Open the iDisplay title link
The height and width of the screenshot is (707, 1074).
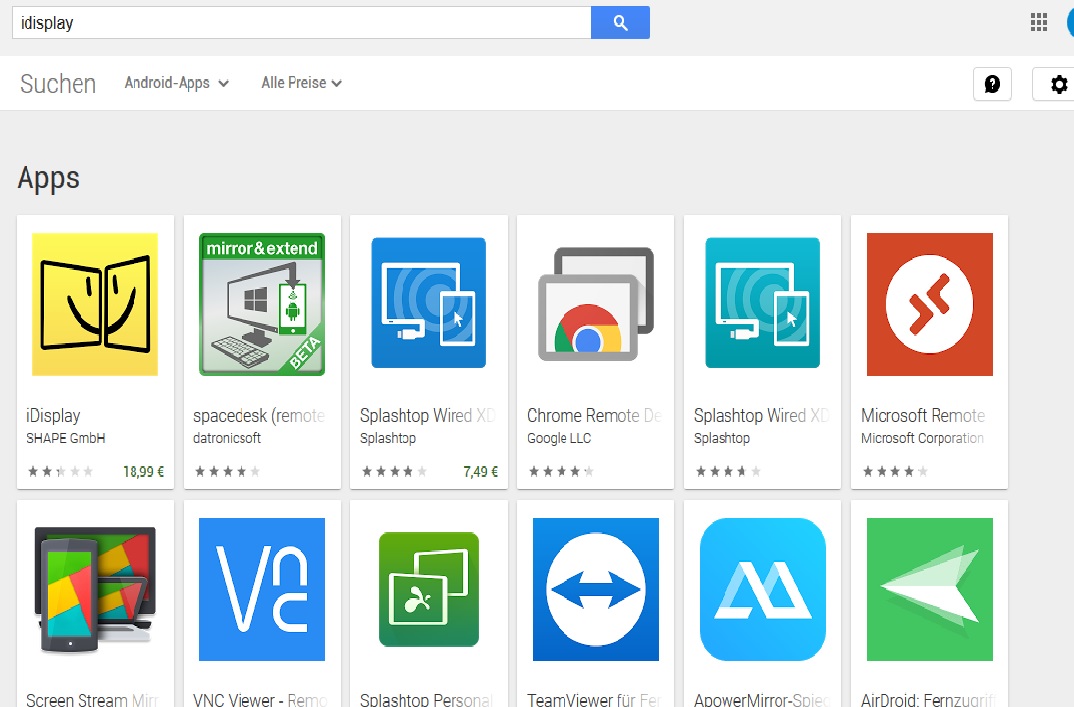pyautogui.click(x=53, y=416)
